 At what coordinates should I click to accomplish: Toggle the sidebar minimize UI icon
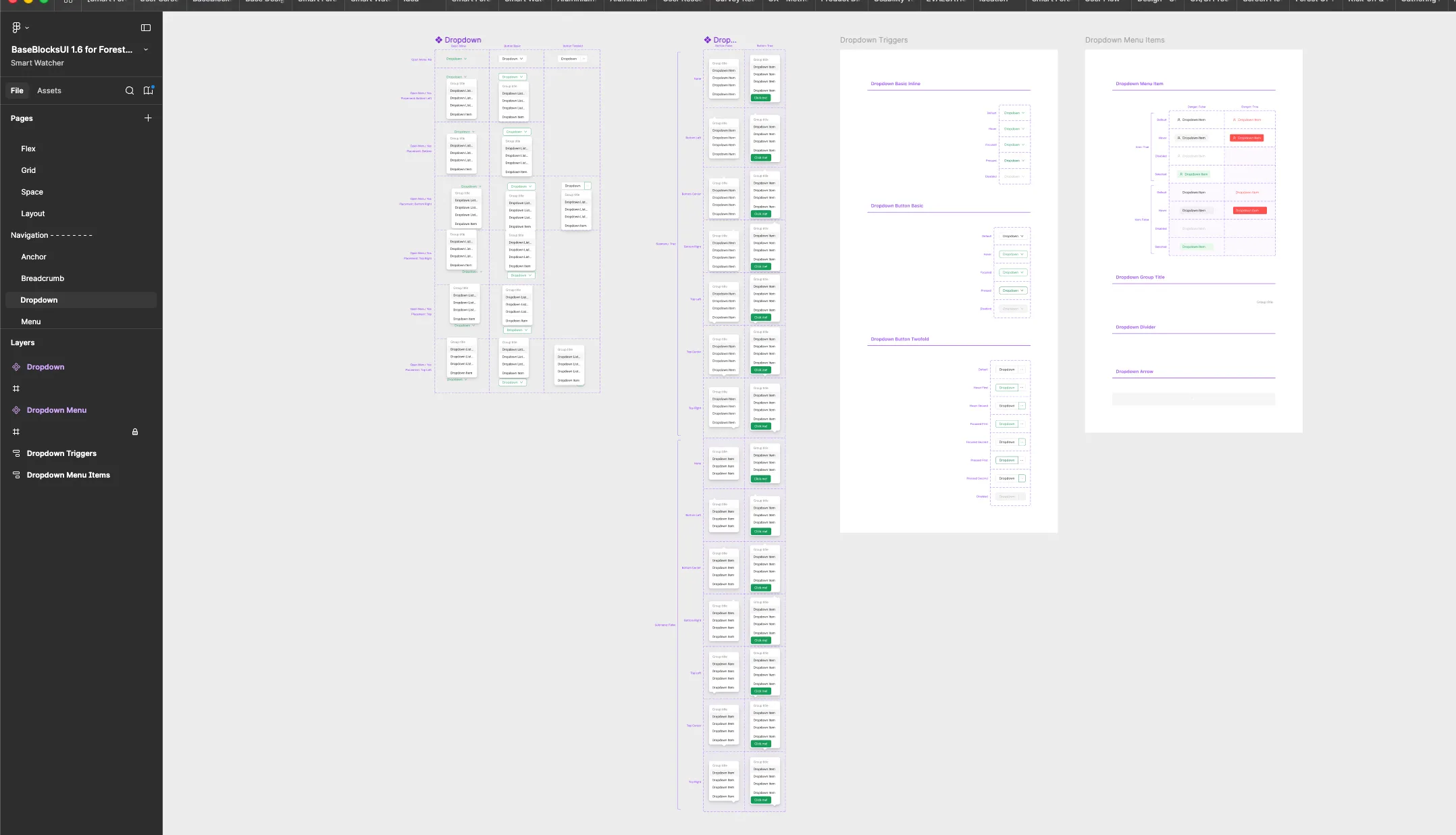(x=145, y=28)
